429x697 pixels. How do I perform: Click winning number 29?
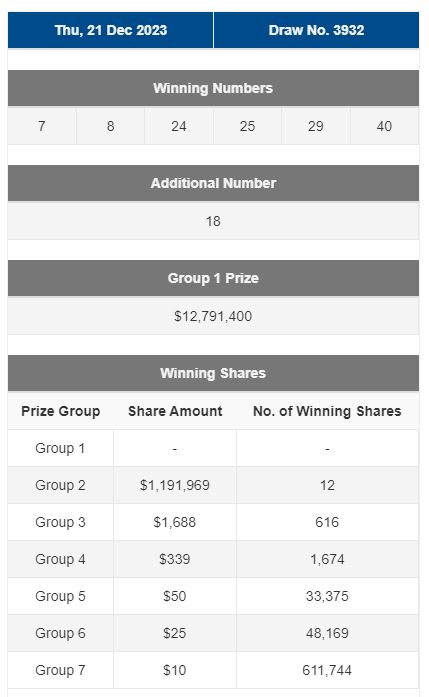pos(316,126)
